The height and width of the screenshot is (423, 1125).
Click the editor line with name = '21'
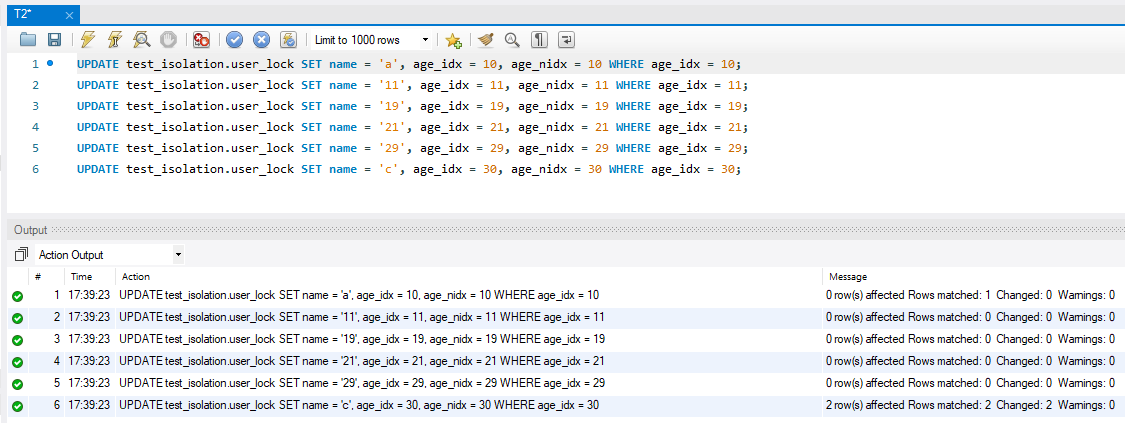tap(413, 127)
